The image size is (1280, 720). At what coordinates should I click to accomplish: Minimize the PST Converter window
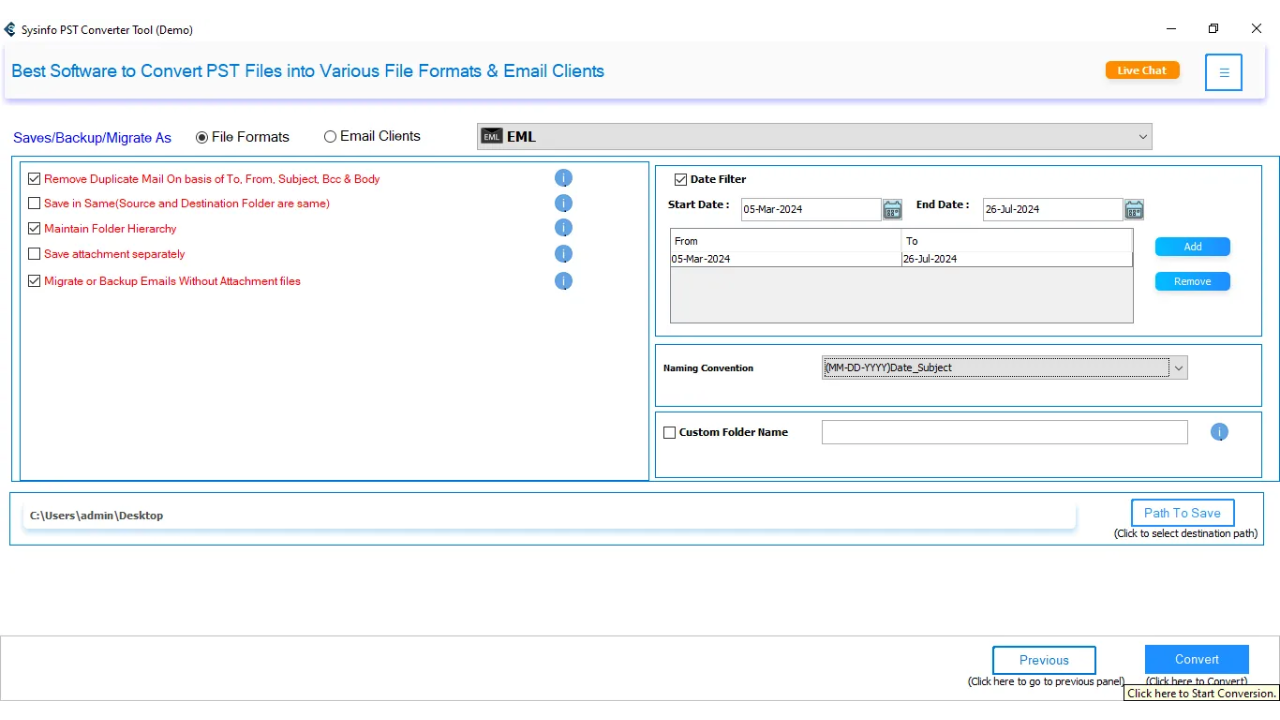pyautogui.click(x=1171, y=29)
